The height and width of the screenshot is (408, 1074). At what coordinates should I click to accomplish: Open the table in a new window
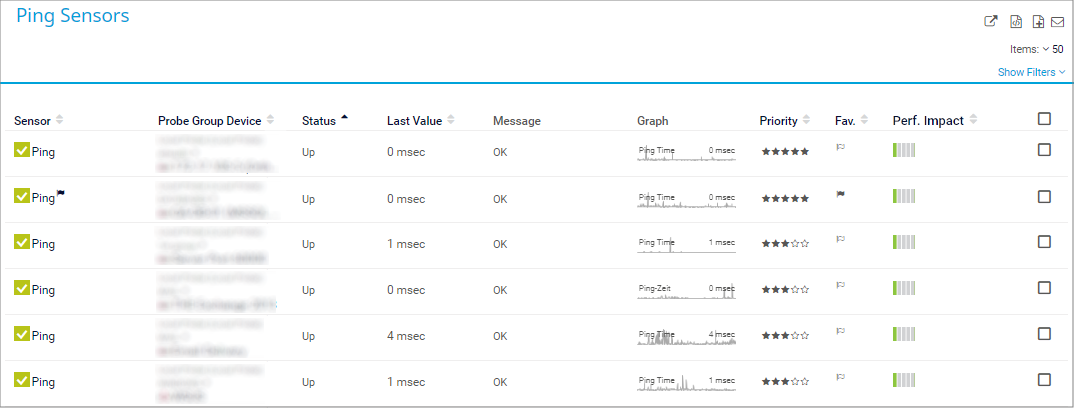(991, 22)
